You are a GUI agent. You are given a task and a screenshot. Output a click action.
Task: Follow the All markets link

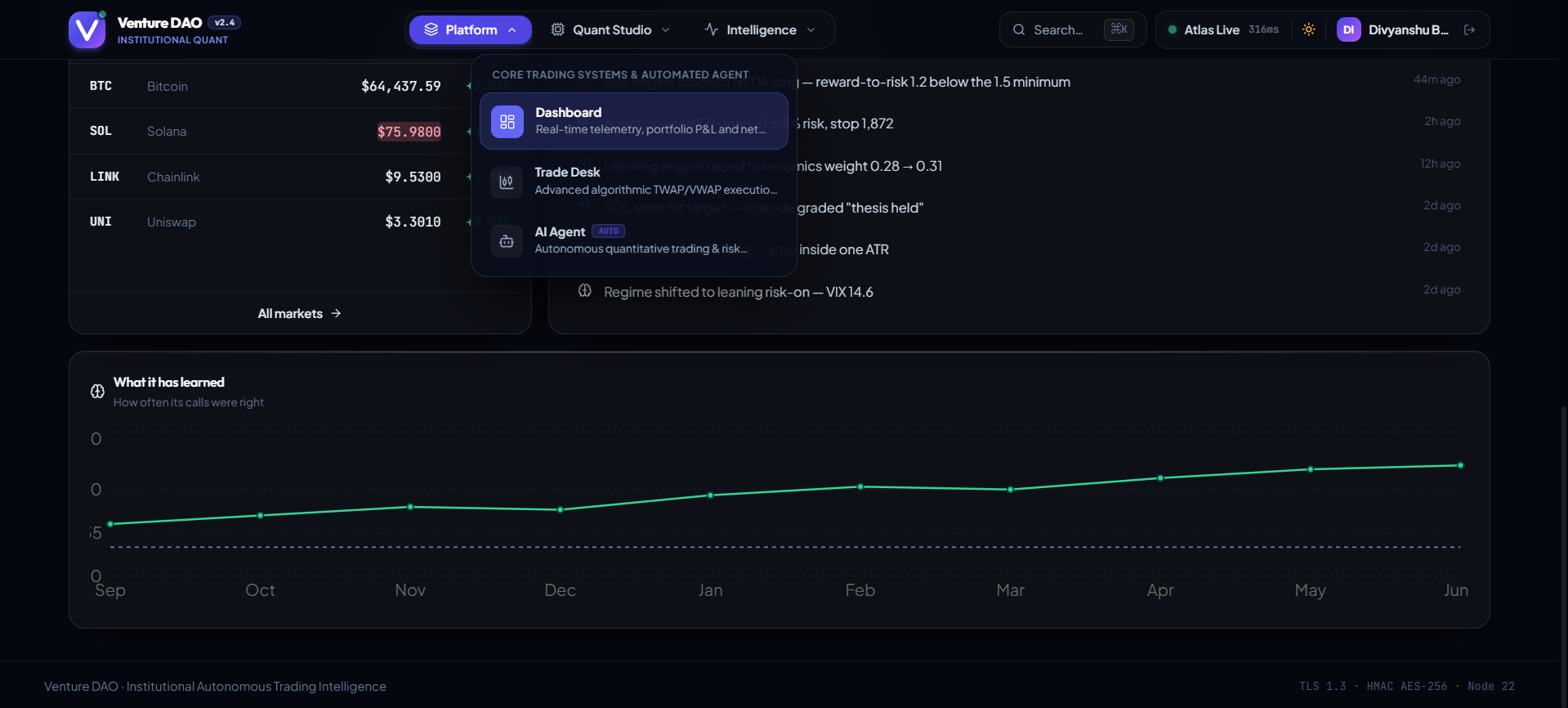pos(300,313)
